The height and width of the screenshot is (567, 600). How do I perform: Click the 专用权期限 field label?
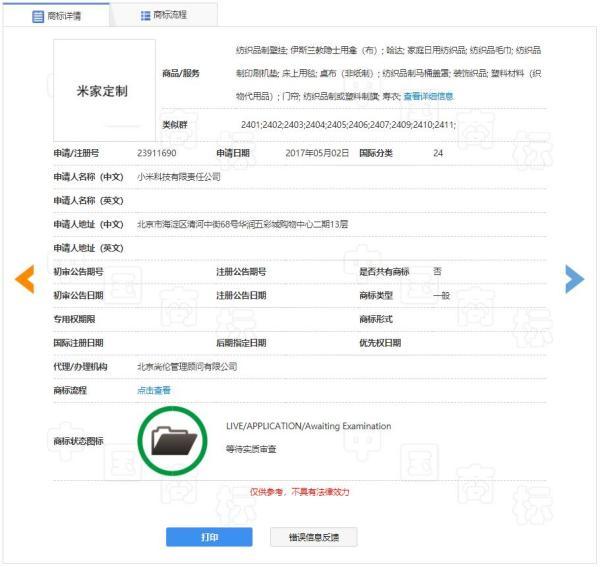coord(74,319)
